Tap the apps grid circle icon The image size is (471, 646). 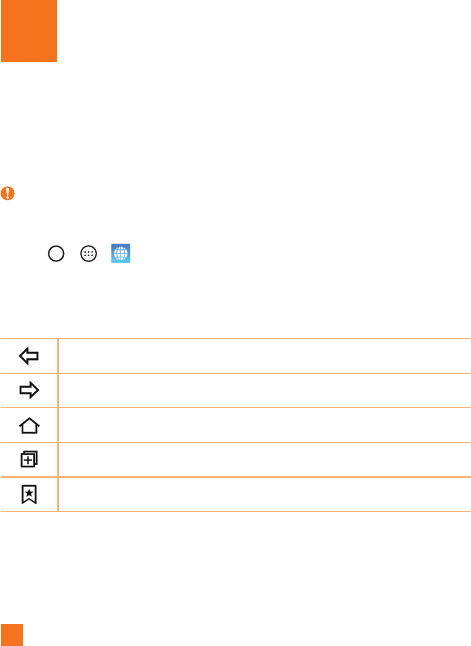point(89,253)
